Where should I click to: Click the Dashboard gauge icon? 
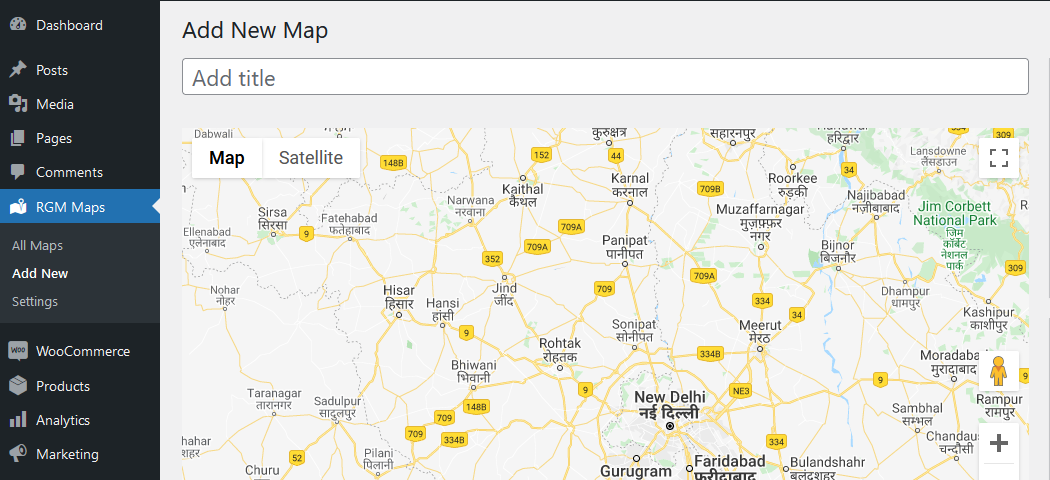17,25
